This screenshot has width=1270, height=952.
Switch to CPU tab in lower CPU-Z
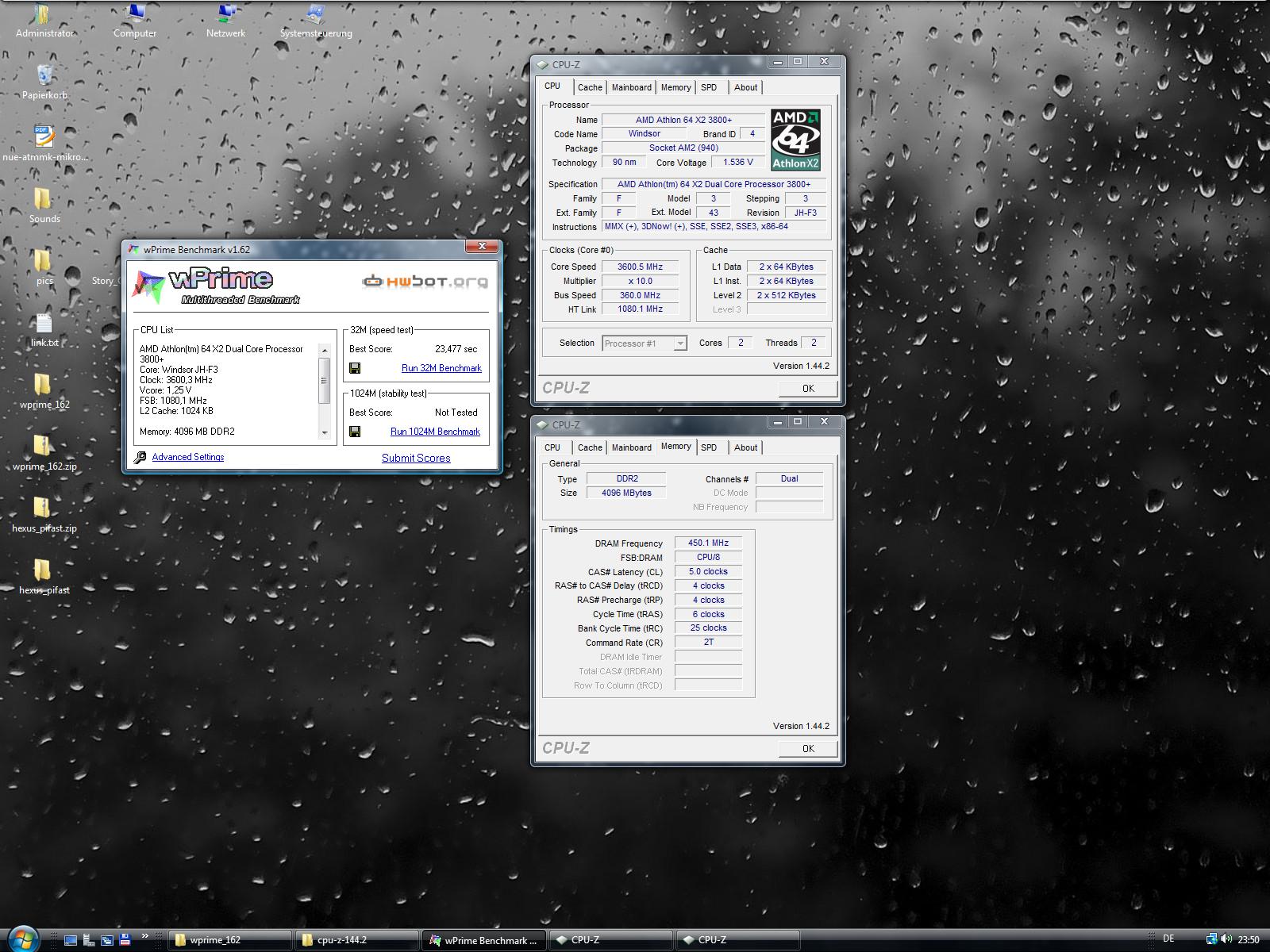coord(552,447)
